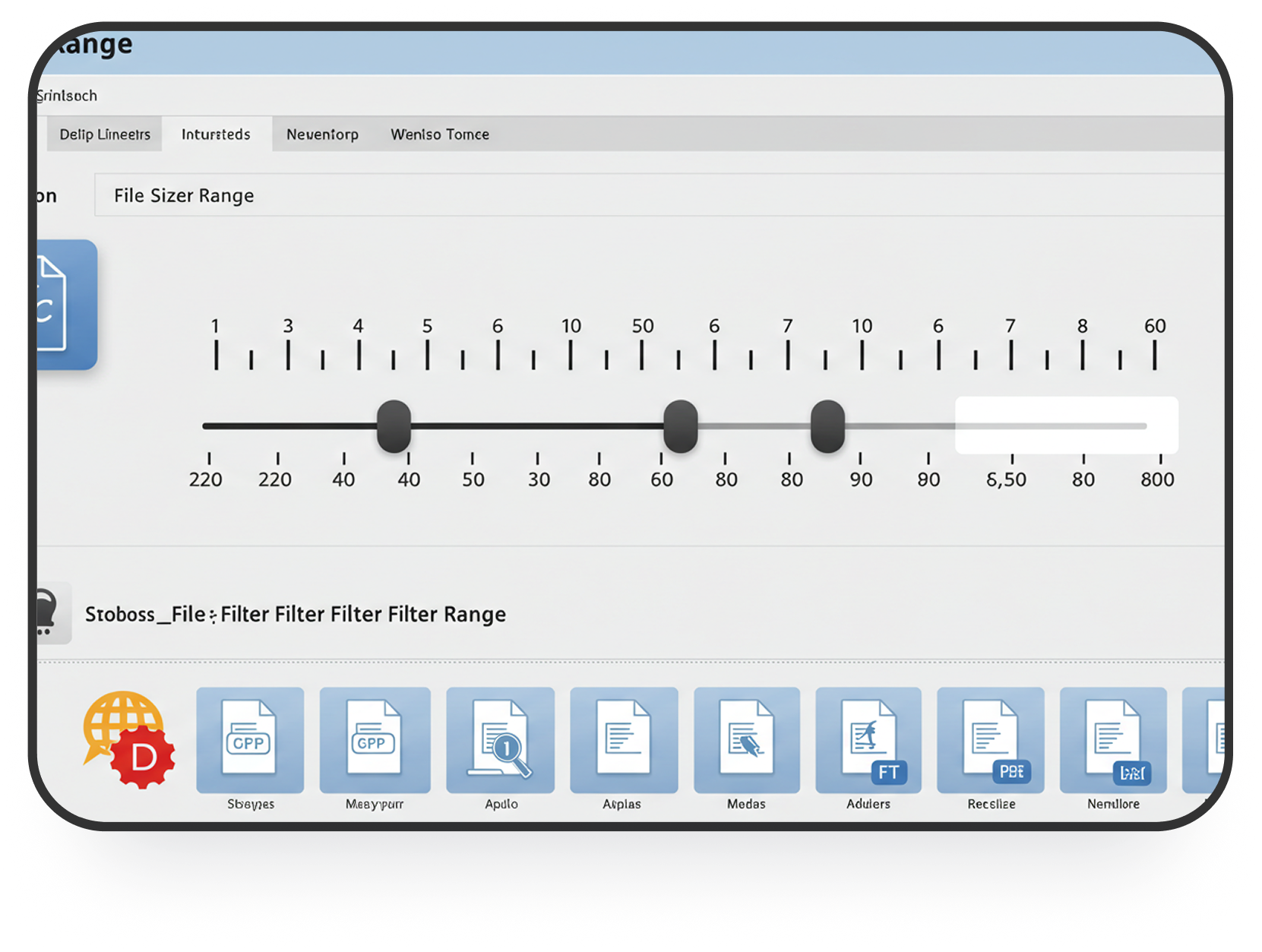Viewport: 1262px width, 952px height.
Task: Click the slider track between the handles
Action: (532, 425)
